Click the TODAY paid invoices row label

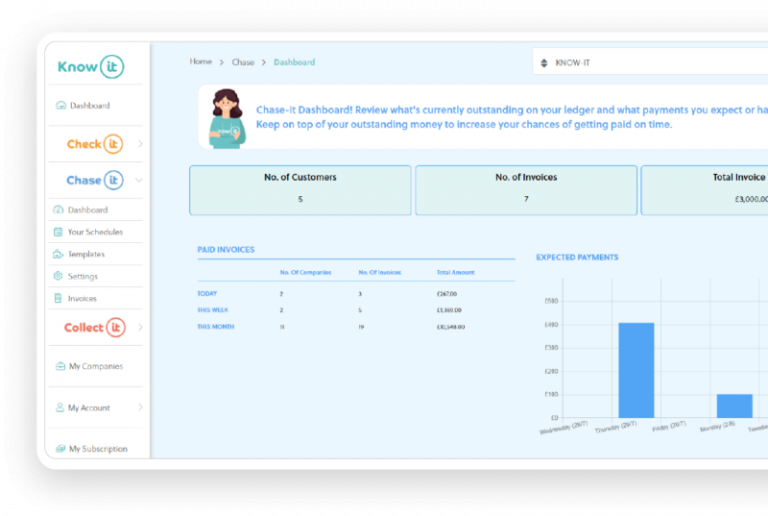coord(207,293)
